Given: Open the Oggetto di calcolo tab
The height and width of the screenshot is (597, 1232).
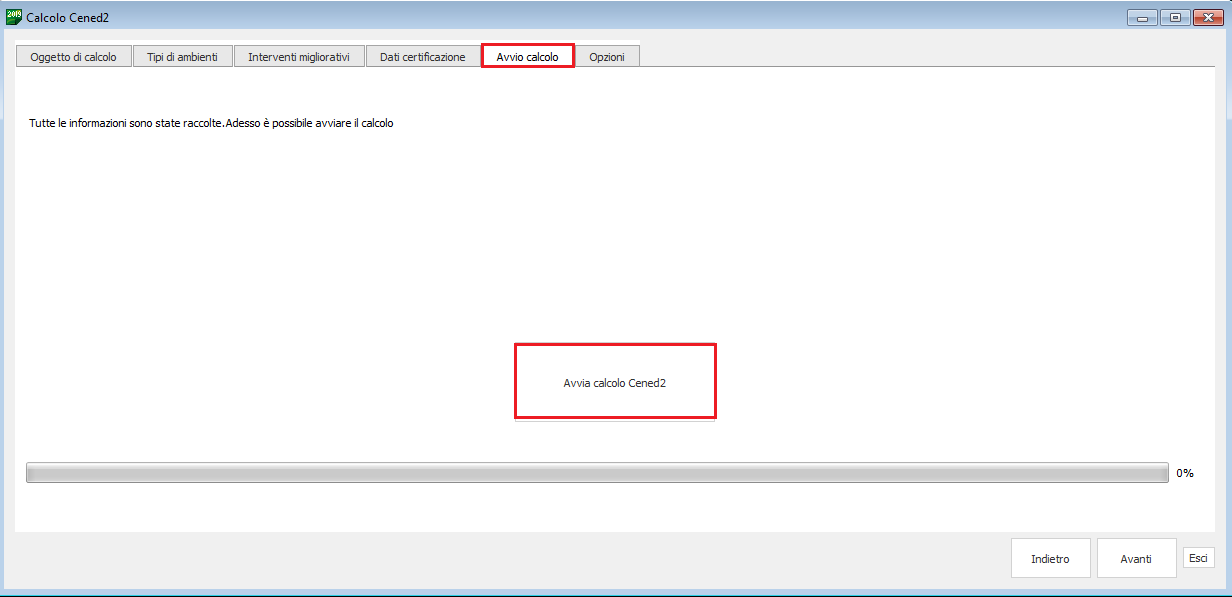Looking at the screenshot, I should click(x=73, y=57).
